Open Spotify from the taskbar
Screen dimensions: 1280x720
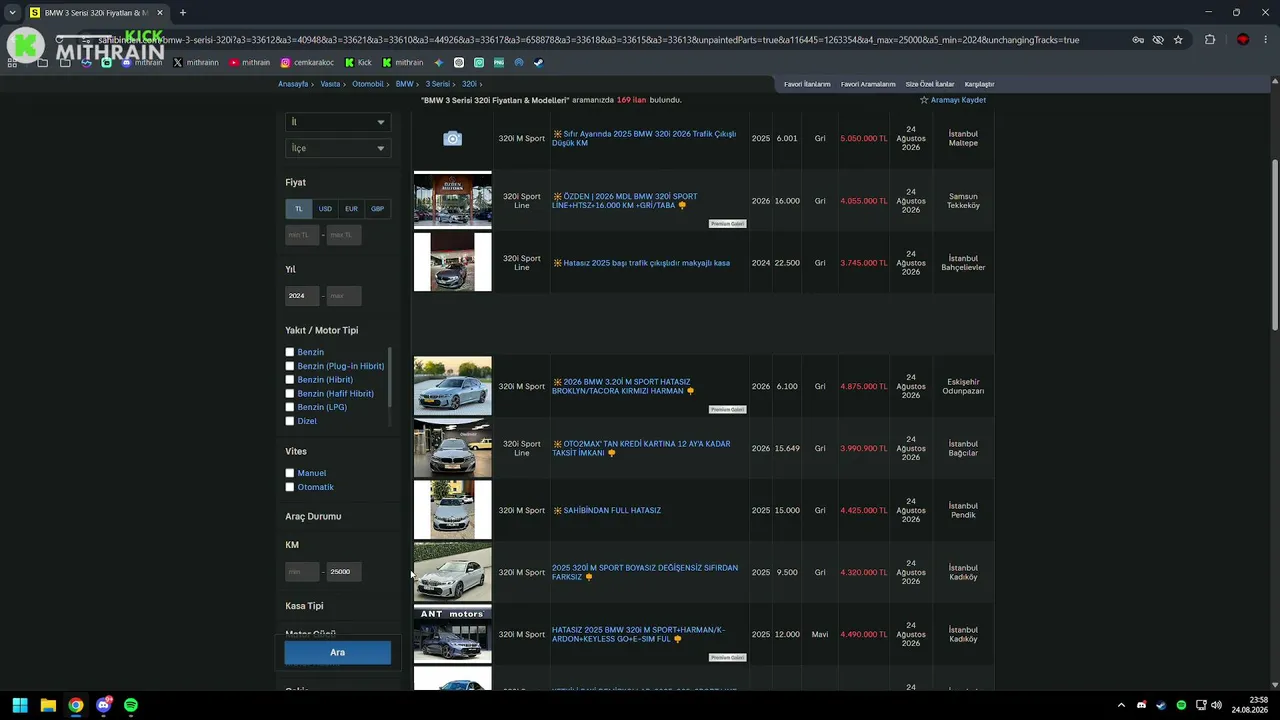click(x=131, y=705)
